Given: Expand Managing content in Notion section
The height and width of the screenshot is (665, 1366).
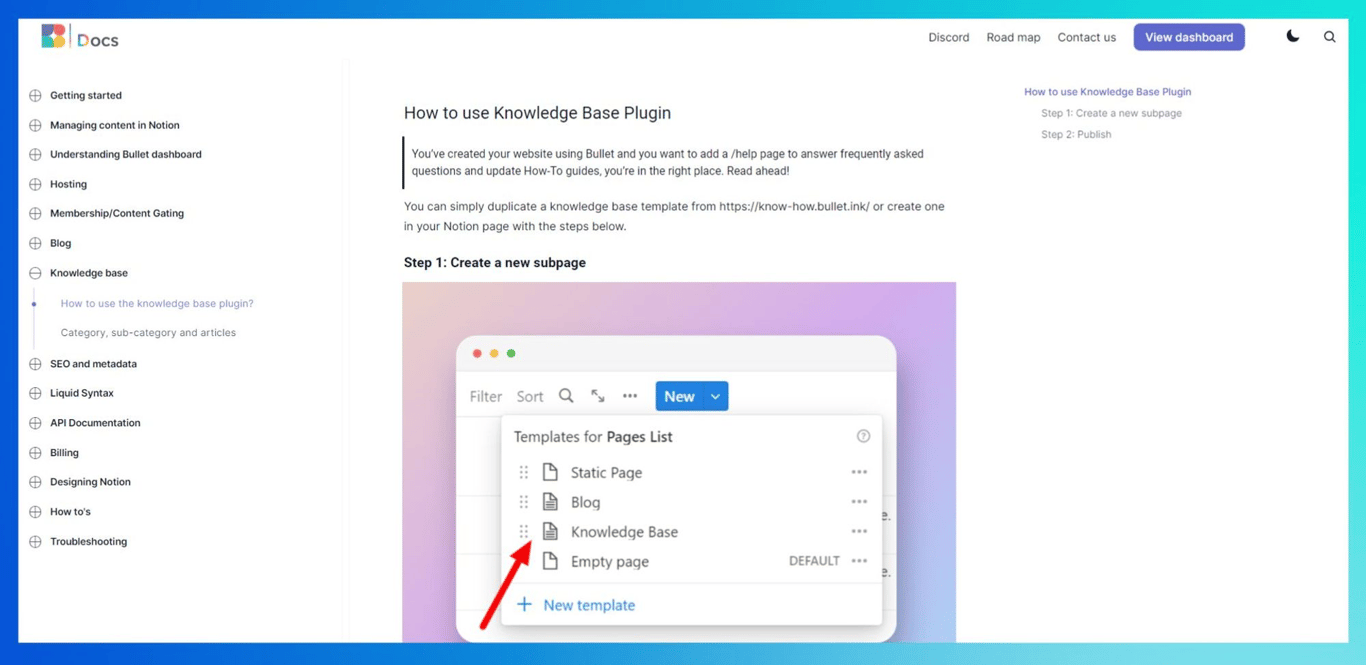Looking at the screenshot, I should click(35, 126).
